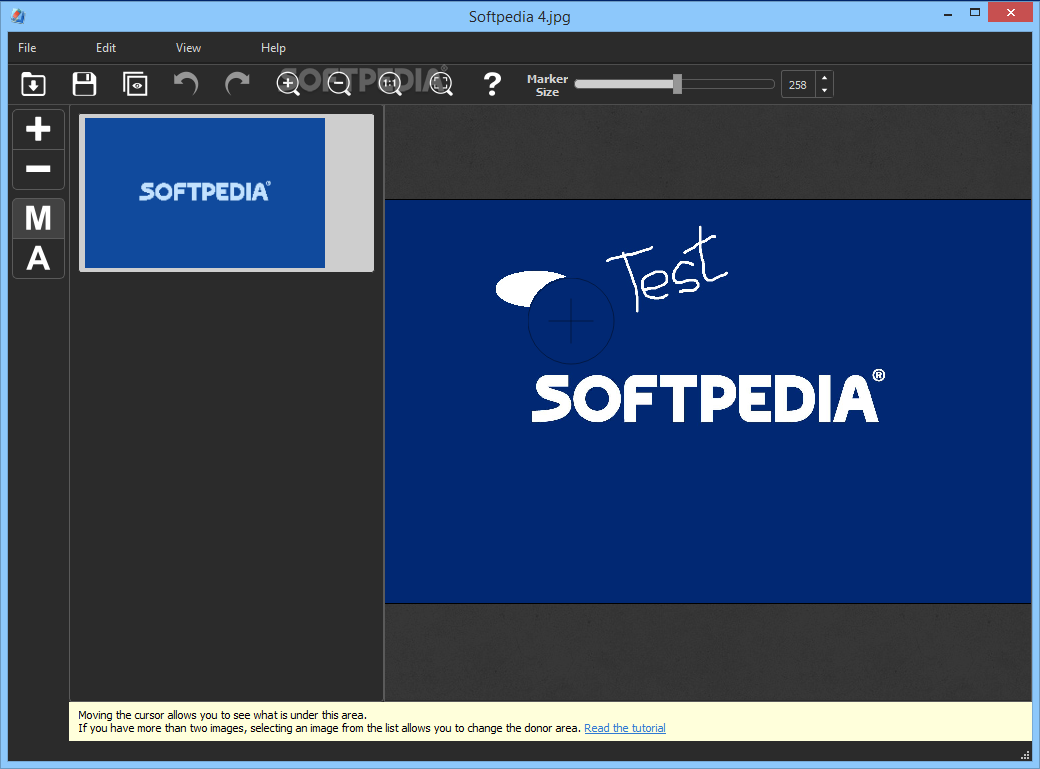The image size is (1040, 769).
Task: Open the Read the tutorial link
Action: pos(625,728)
